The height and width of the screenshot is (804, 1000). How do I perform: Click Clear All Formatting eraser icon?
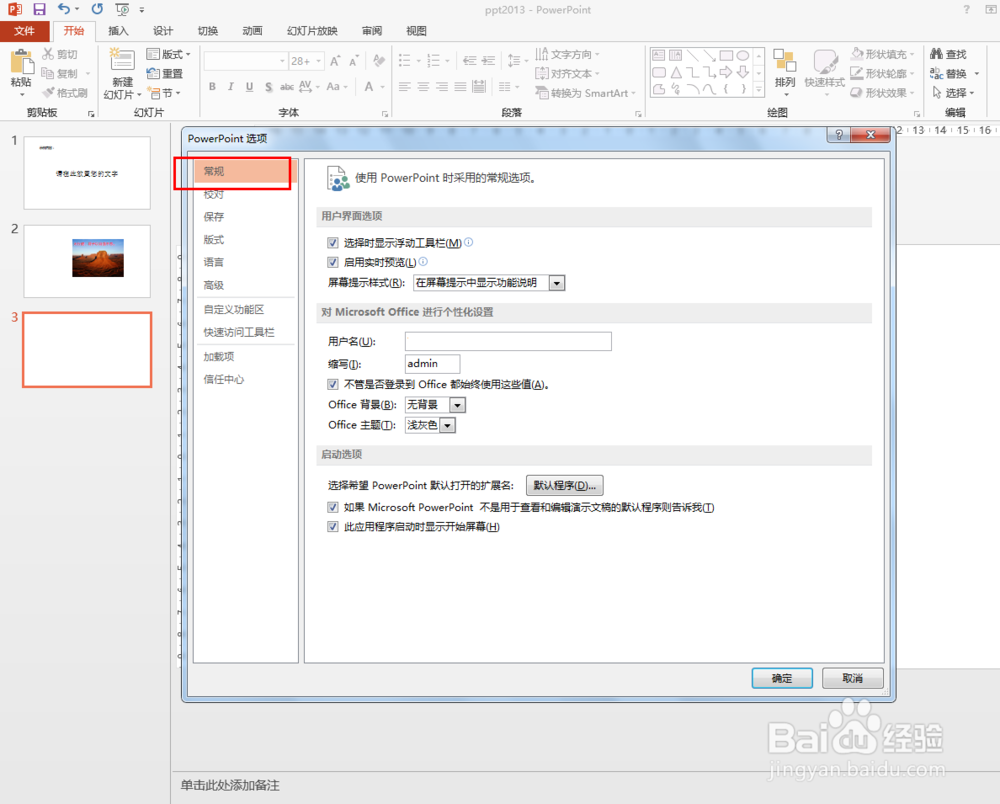coord(379,61)
